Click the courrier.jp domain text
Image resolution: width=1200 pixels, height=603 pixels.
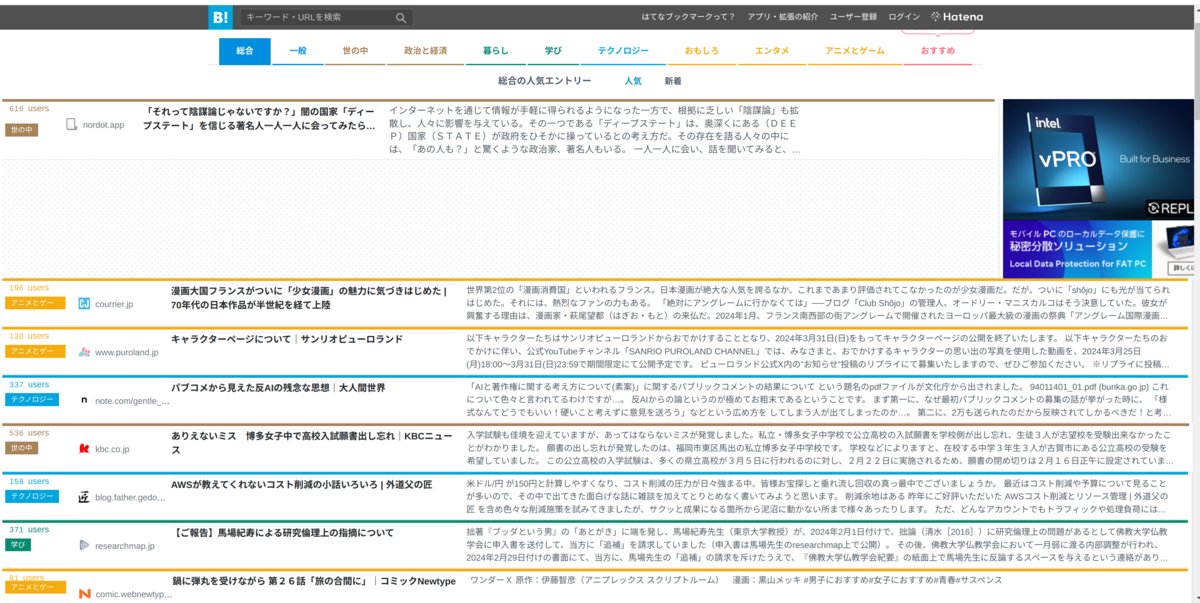pos(114,304)
